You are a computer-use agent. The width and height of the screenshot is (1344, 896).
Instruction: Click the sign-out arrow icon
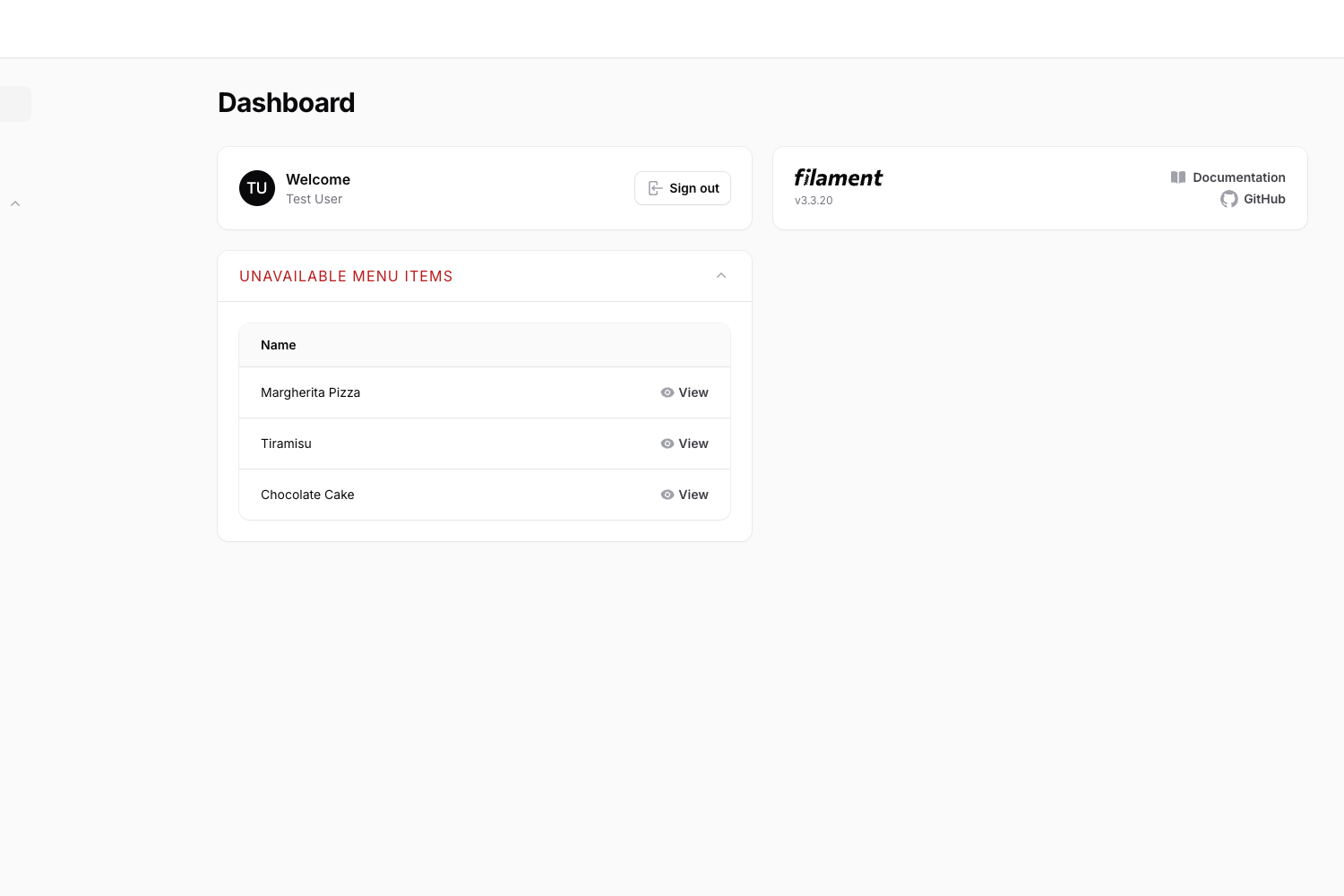point(655,188)
